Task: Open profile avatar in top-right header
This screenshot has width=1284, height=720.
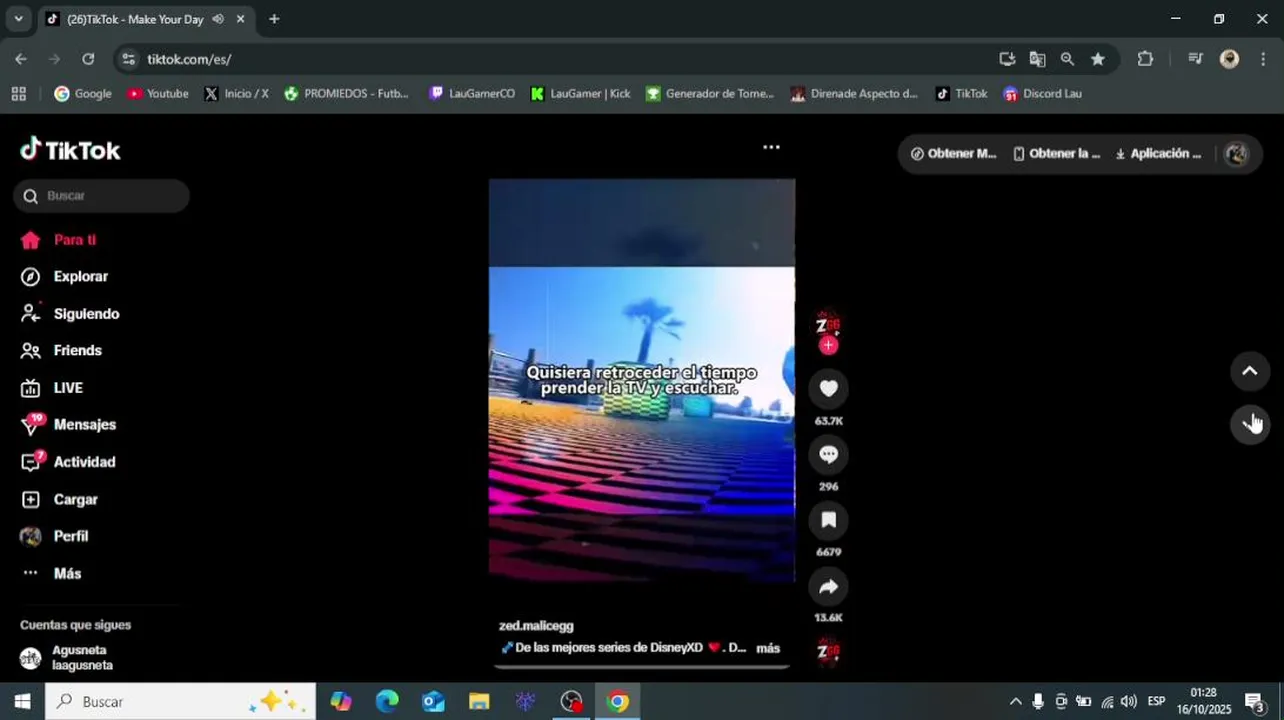Action: click(1237, 154)
